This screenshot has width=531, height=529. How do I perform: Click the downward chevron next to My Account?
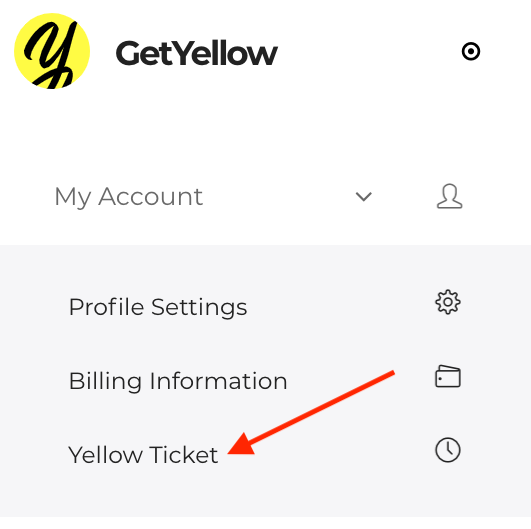[x=364, y=196]
